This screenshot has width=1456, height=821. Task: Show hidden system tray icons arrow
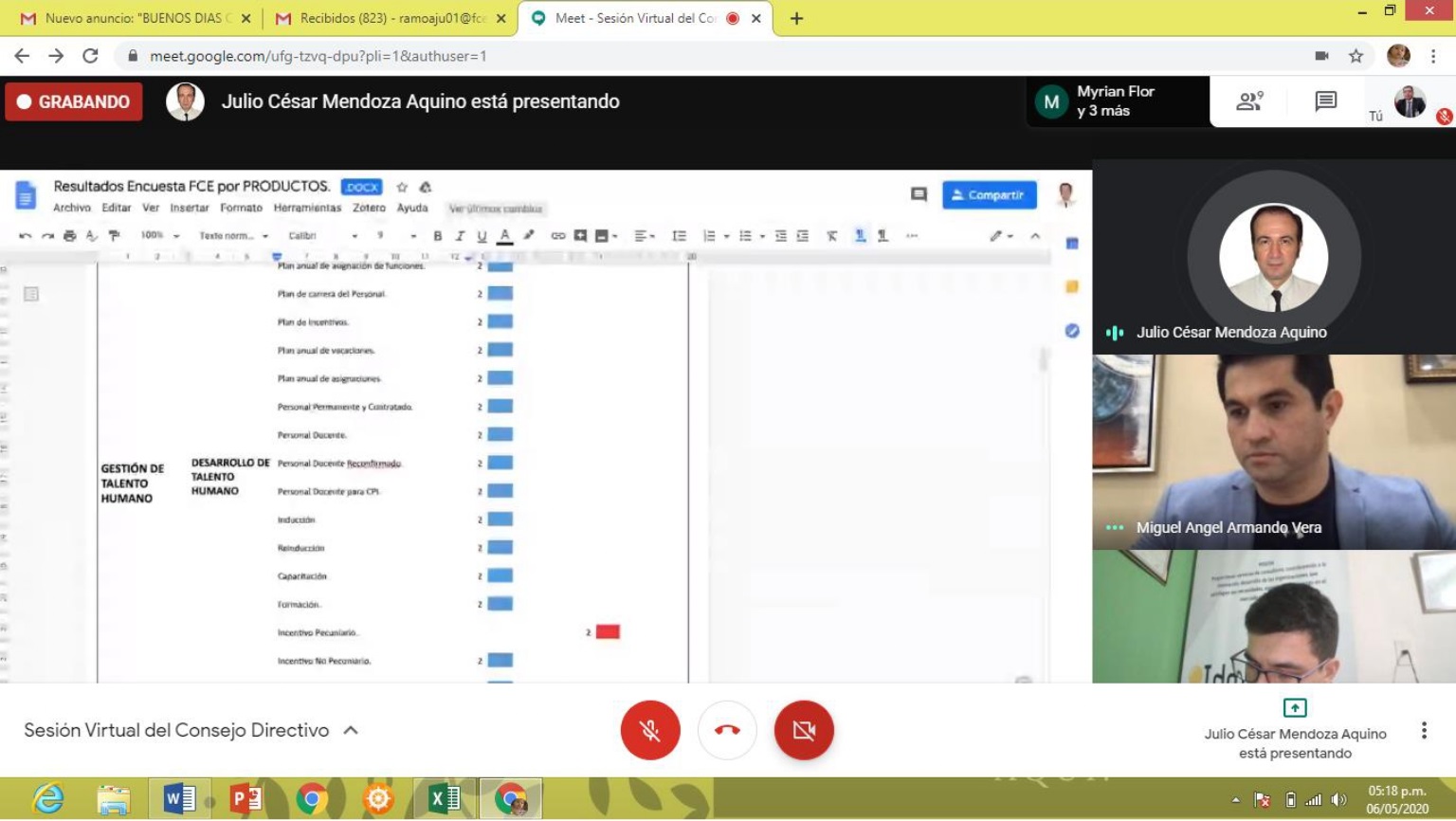(x=1235, y=799)
